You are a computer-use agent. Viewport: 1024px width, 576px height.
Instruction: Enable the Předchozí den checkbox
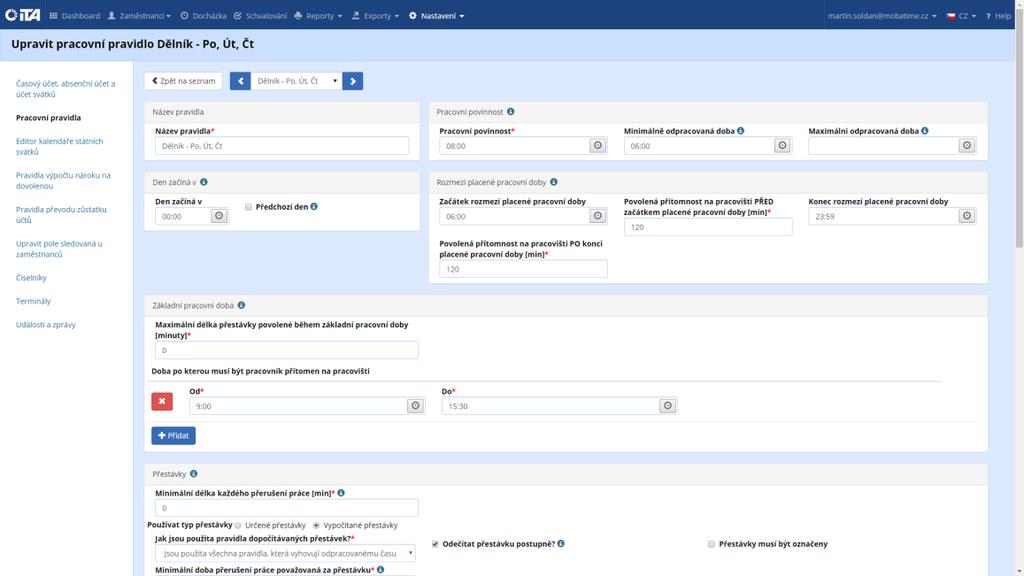click(249, 207)
